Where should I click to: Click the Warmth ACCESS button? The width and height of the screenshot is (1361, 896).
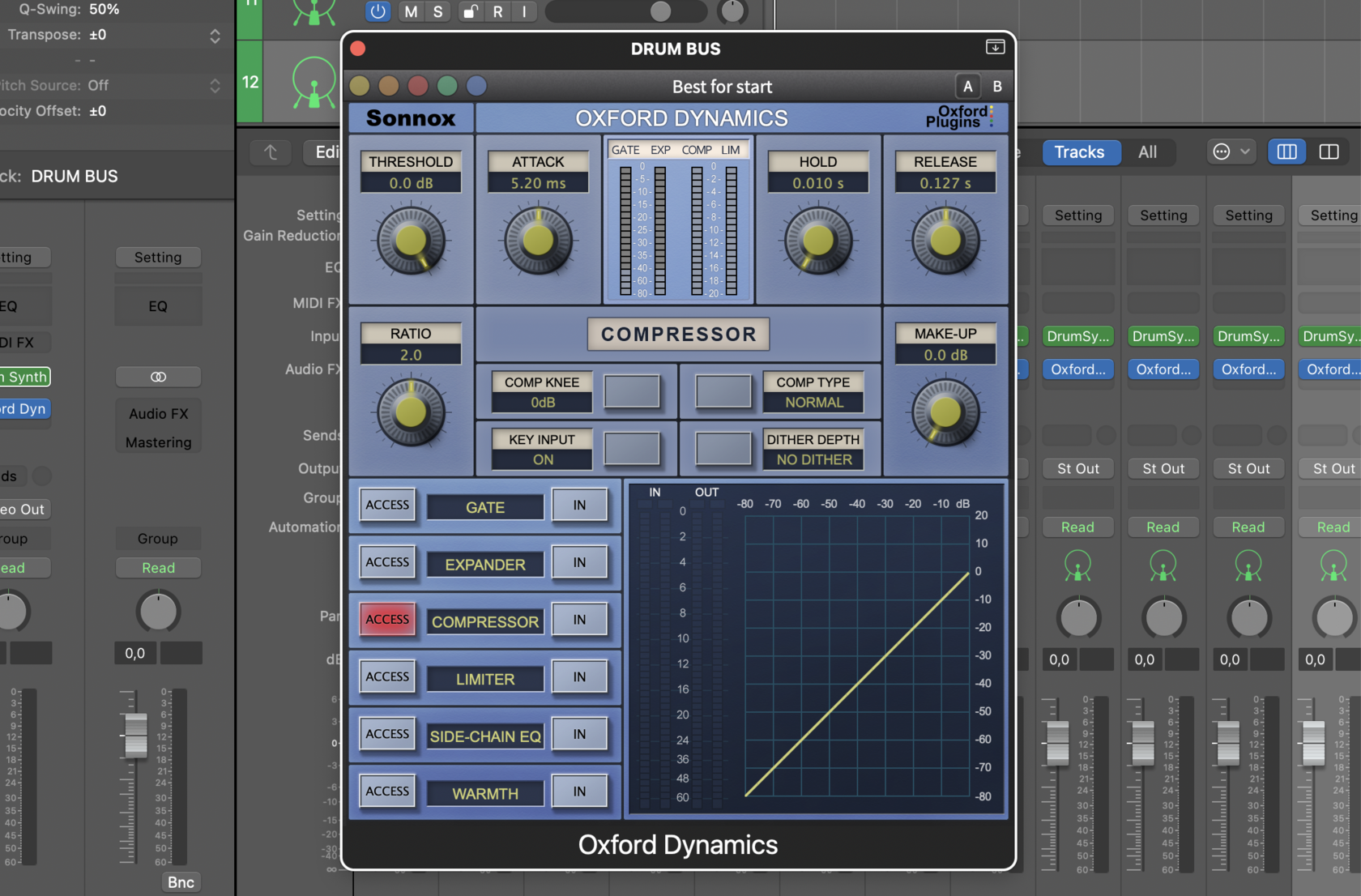pyautogui.click(x=387, y=791)
